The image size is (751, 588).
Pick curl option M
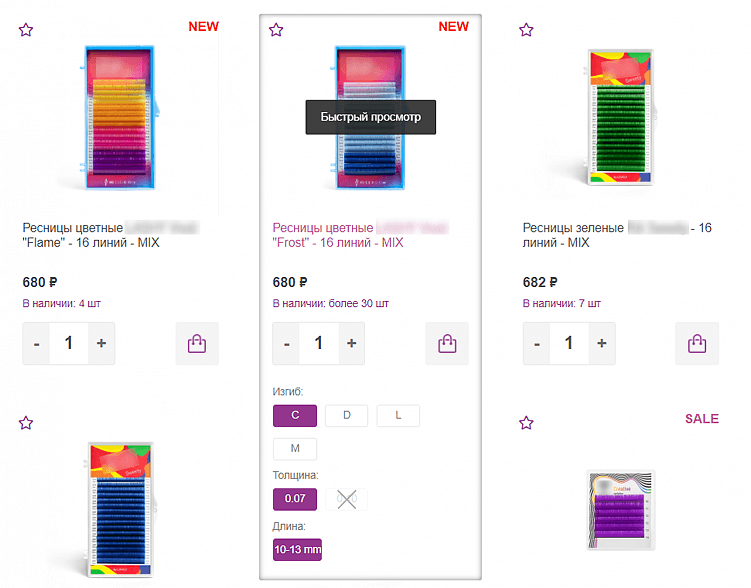point(295,450)
